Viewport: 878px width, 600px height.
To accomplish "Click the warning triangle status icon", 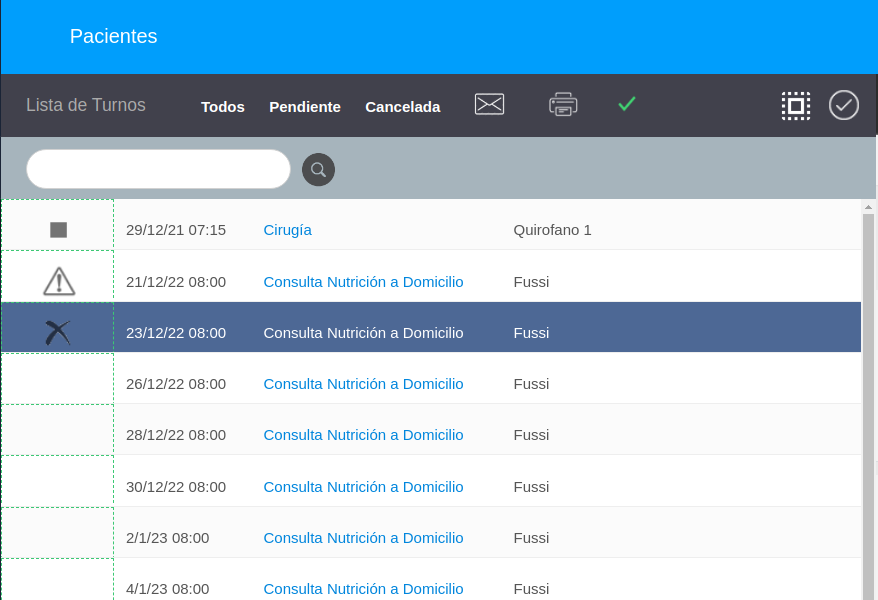I will point(59,282).
